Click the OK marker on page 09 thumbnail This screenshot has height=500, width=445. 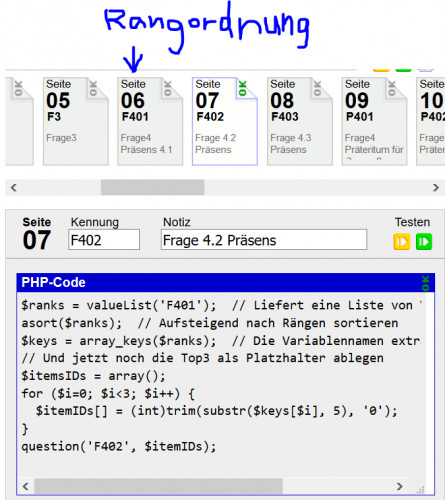[392, 88]
